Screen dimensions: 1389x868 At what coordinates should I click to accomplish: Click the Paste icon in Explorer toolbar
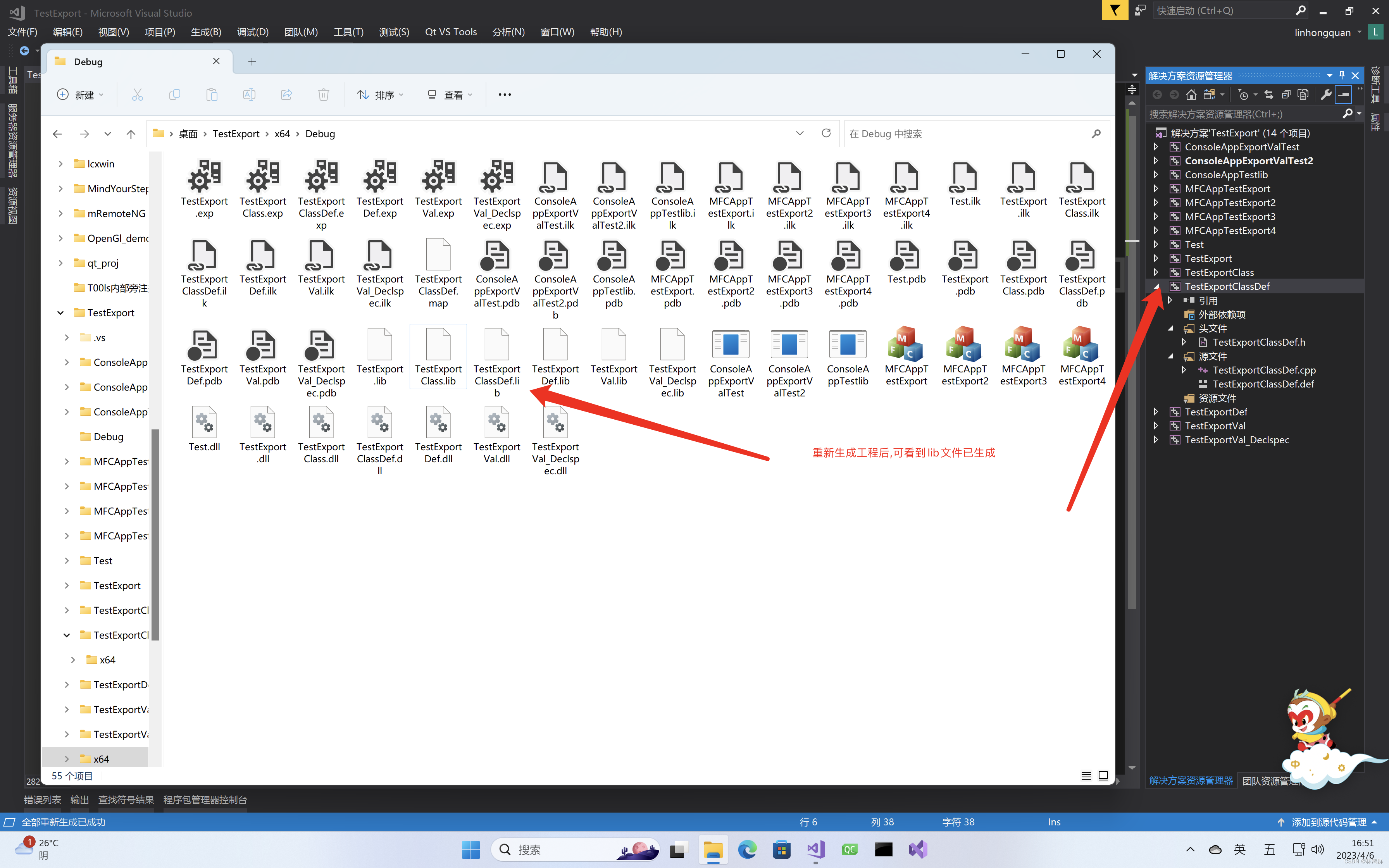click(x=212, y=95)
